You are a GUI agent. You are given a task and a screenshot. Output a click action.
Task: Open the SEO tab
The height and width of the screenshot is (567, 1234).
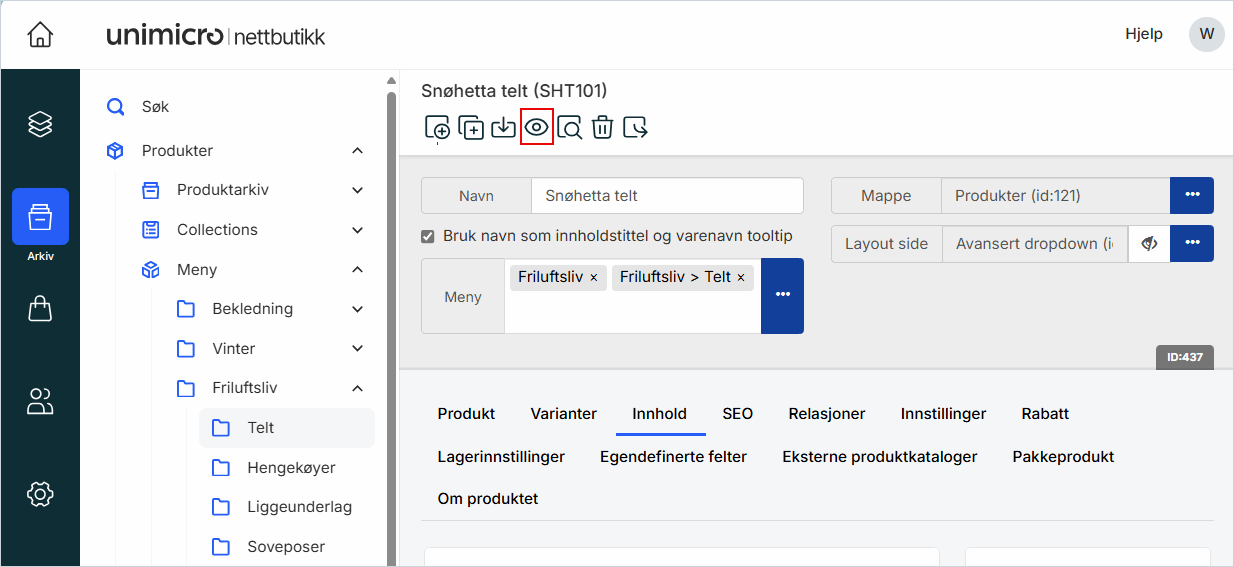[x=737, y=414]
